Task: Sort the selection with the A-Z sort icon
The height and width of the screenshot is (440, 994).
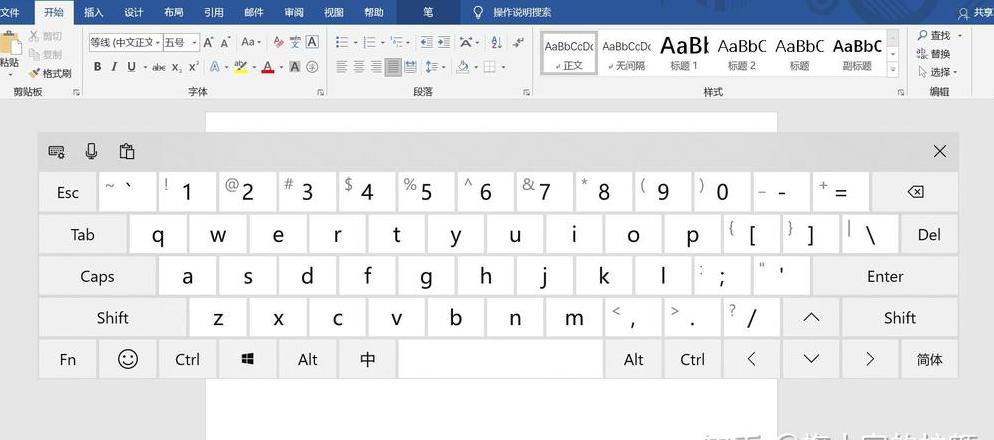Action: coord(496,42)
